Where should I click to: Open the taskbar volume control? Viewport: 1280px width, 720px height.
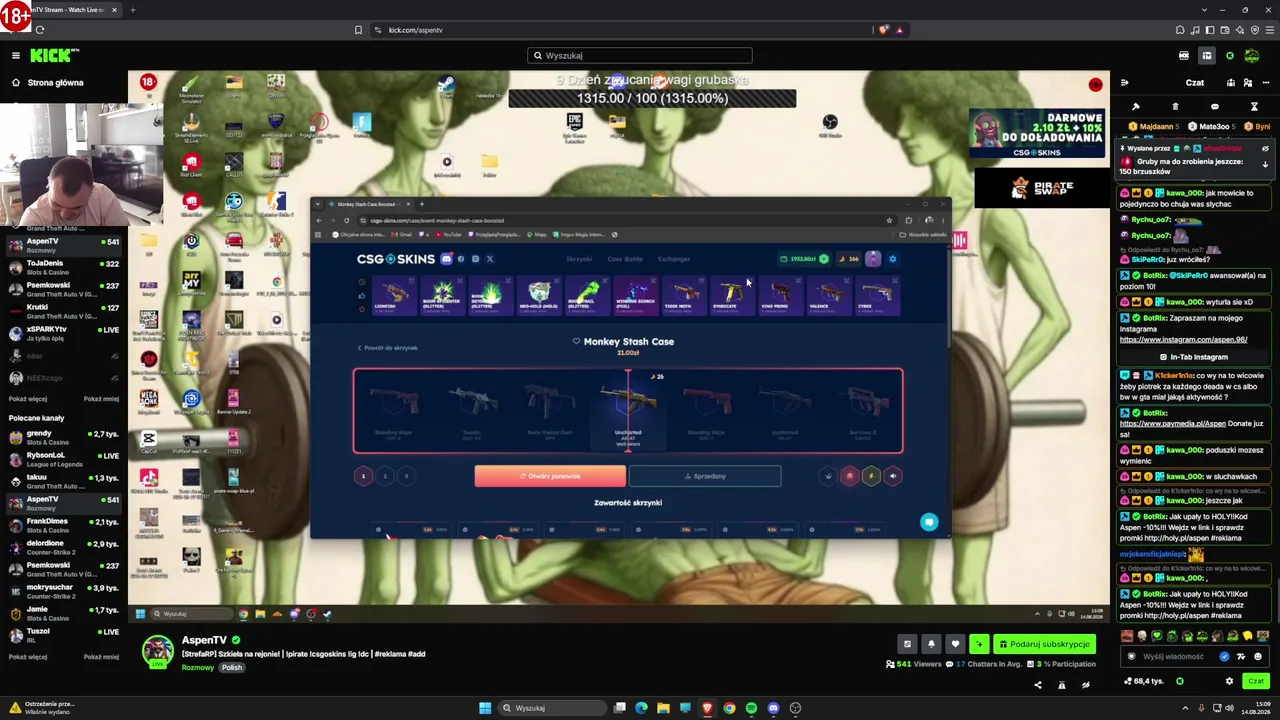point(1230,708)
